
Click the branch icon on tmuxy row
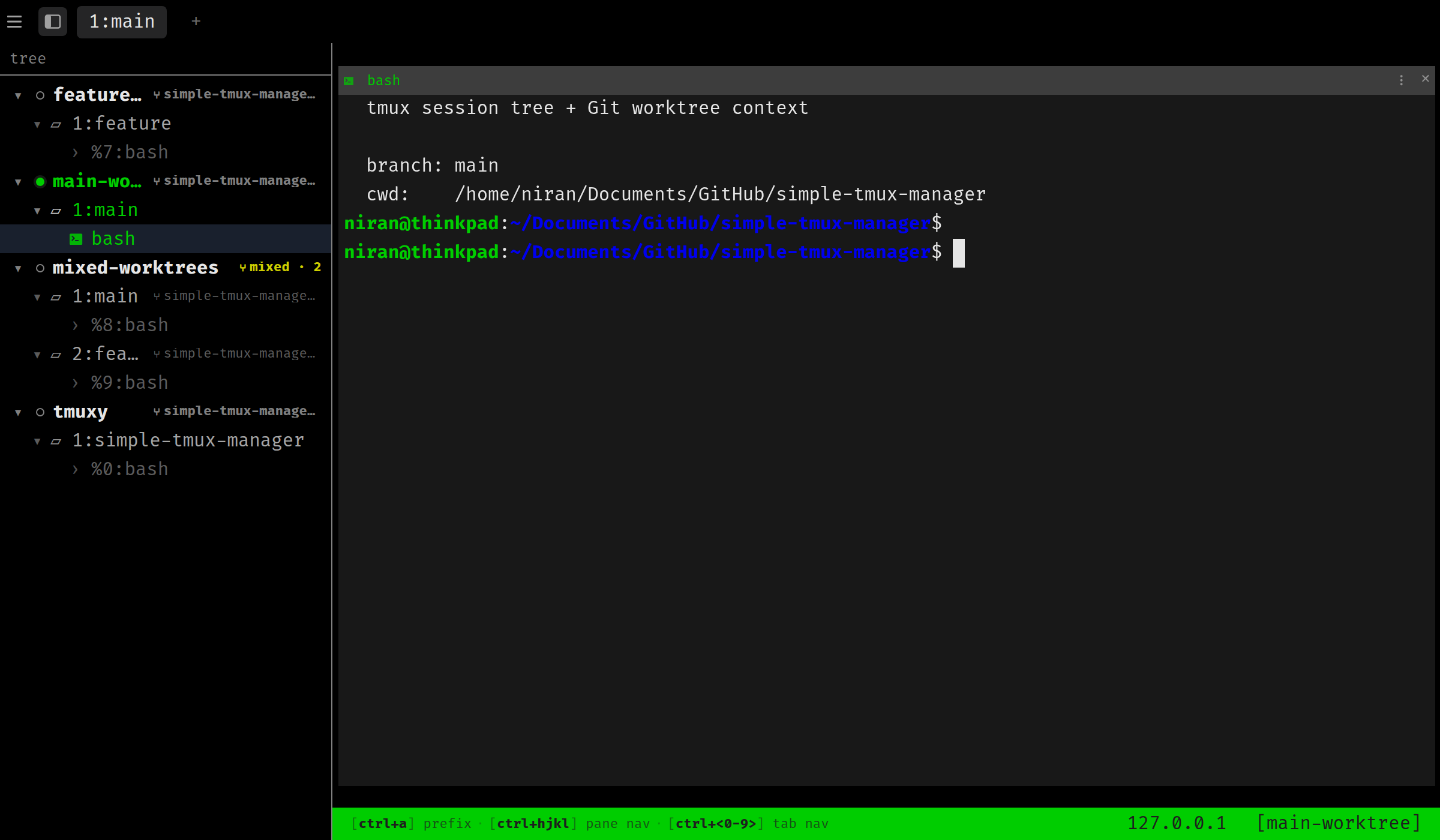pos(157,412)
